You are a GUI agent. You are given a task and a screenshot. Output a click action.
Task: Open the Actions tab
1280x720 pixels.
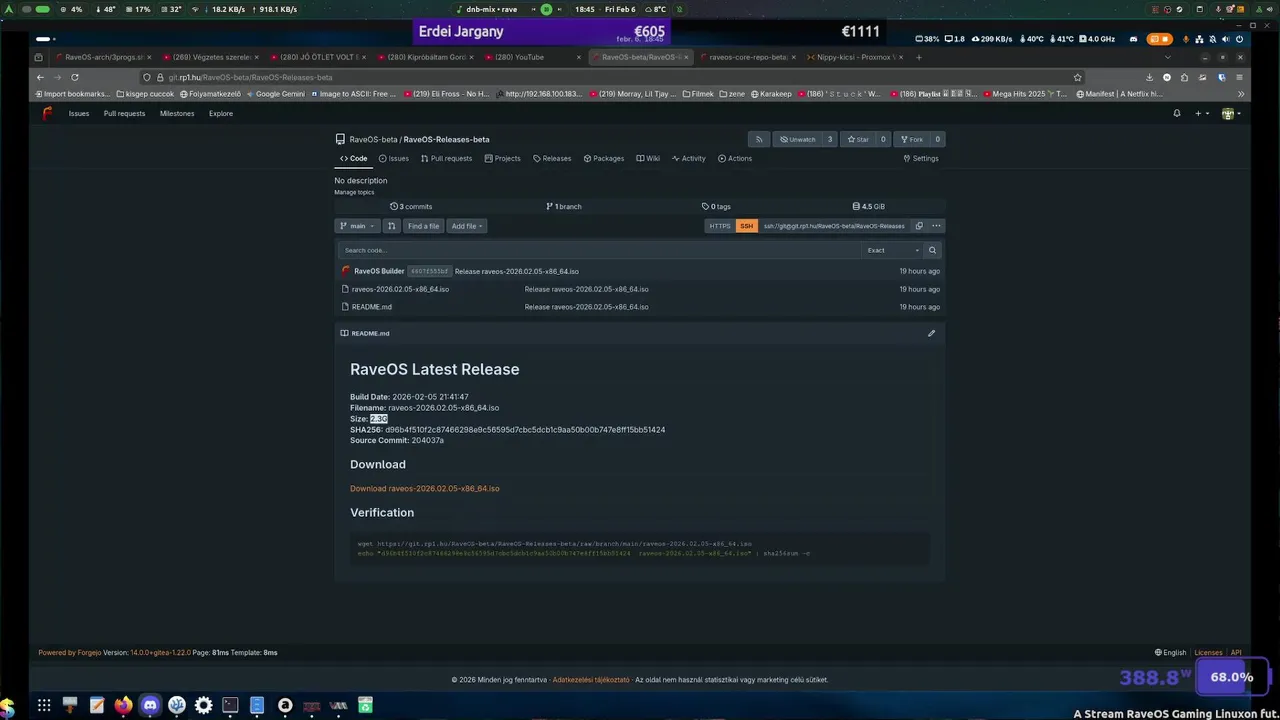[x=735, y=158]
